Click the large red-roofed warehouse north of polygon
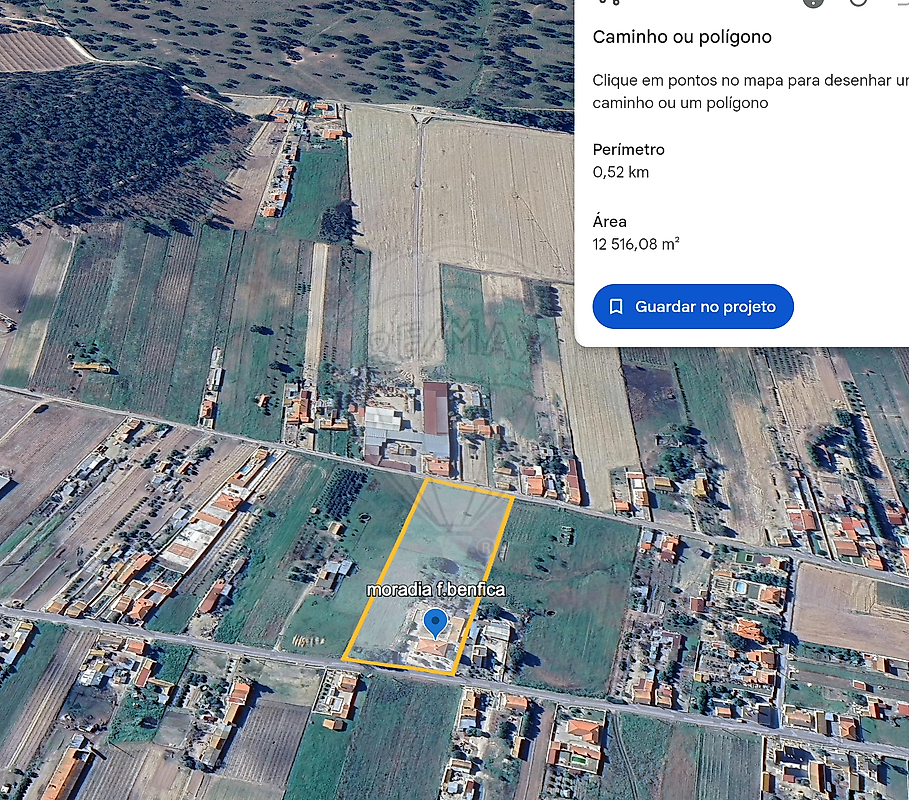The image size is (909, 800). coord(436,408)
